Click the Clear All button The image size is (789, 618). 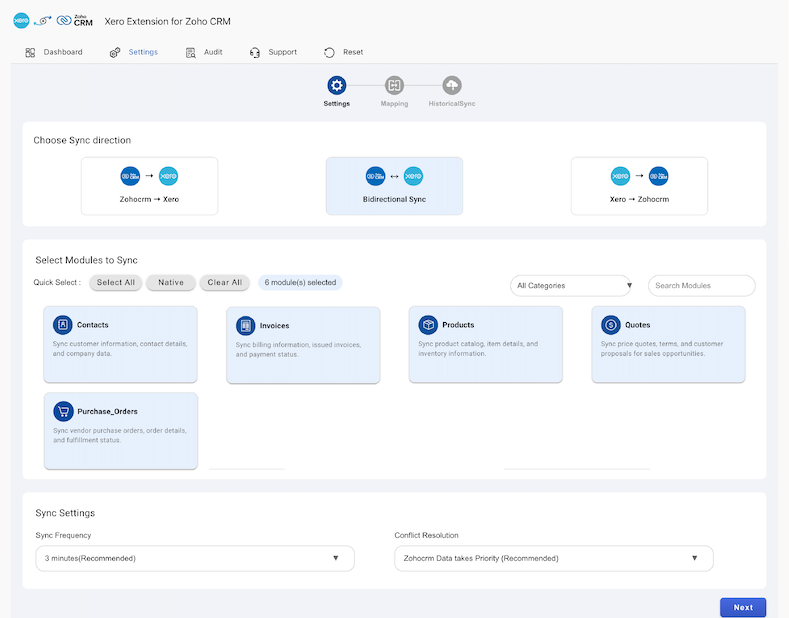(224, 282)
